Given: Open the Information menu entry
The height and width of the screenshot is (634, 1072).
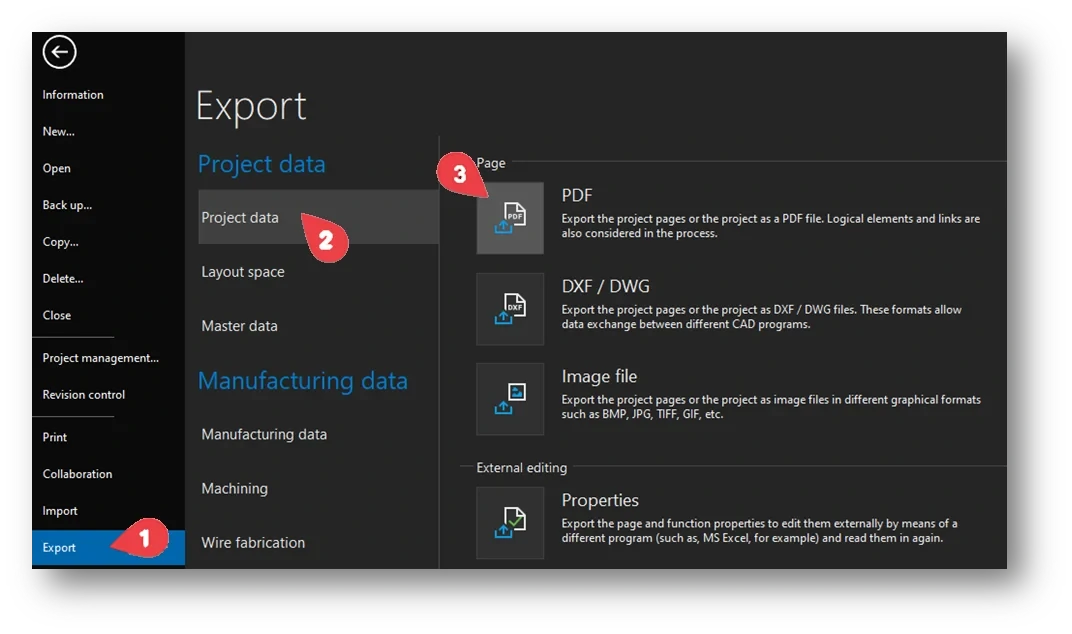Looking at the screenshot, I should (73, 95).
